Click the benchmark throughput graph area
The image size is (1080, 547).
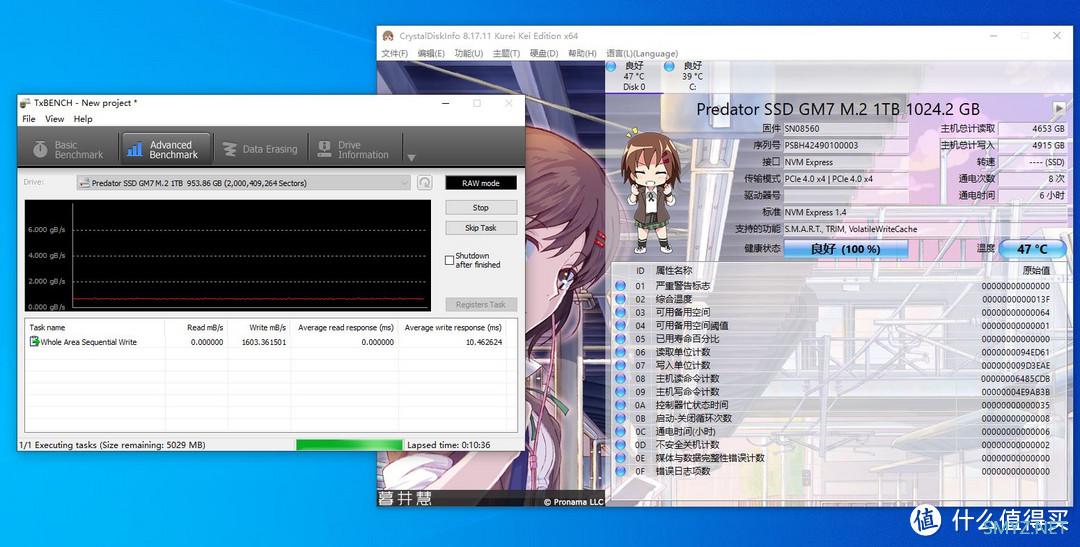[228, 256]
